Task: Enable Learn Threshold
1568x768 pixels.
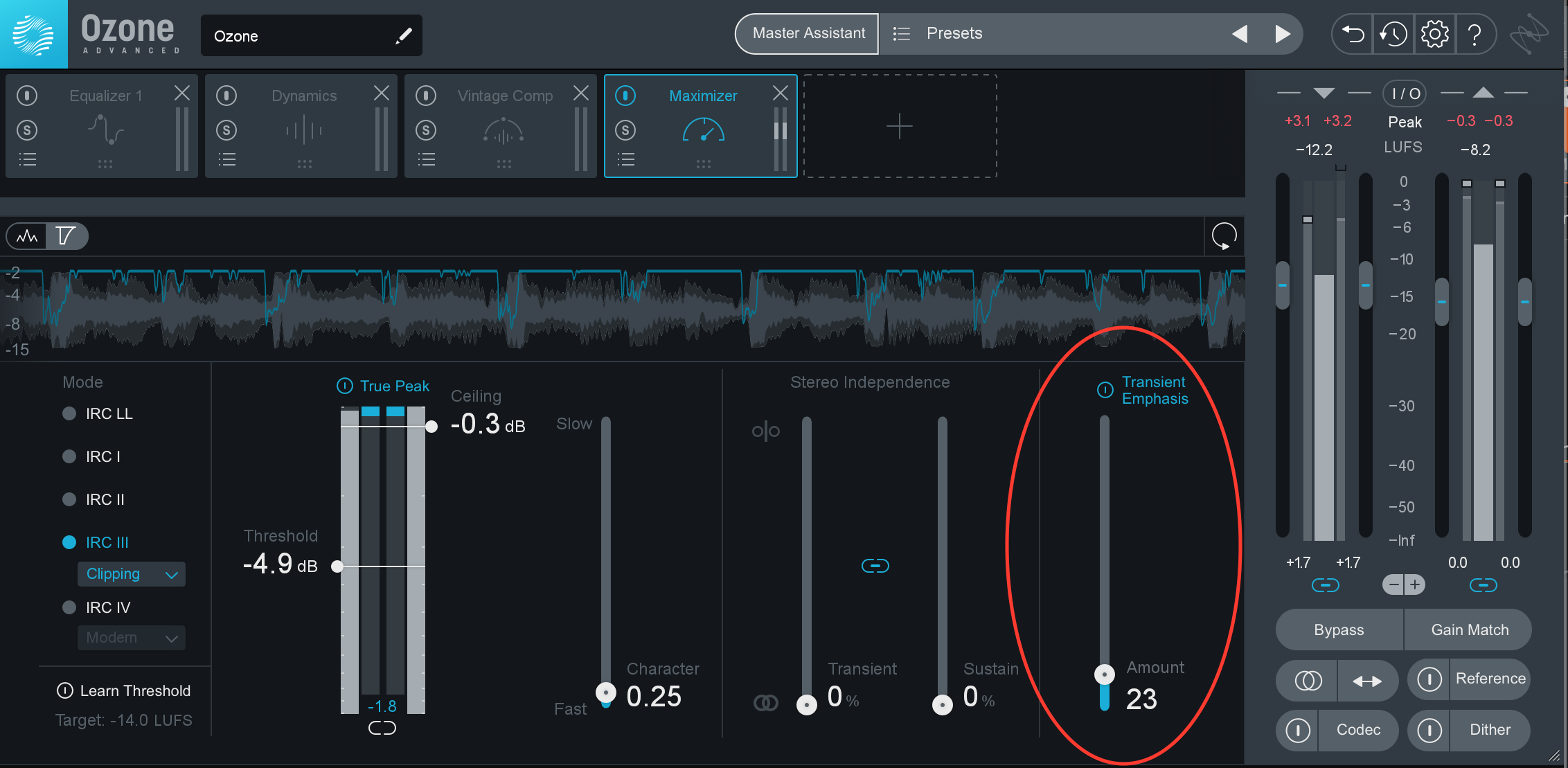Action: [x=123, y=690]
